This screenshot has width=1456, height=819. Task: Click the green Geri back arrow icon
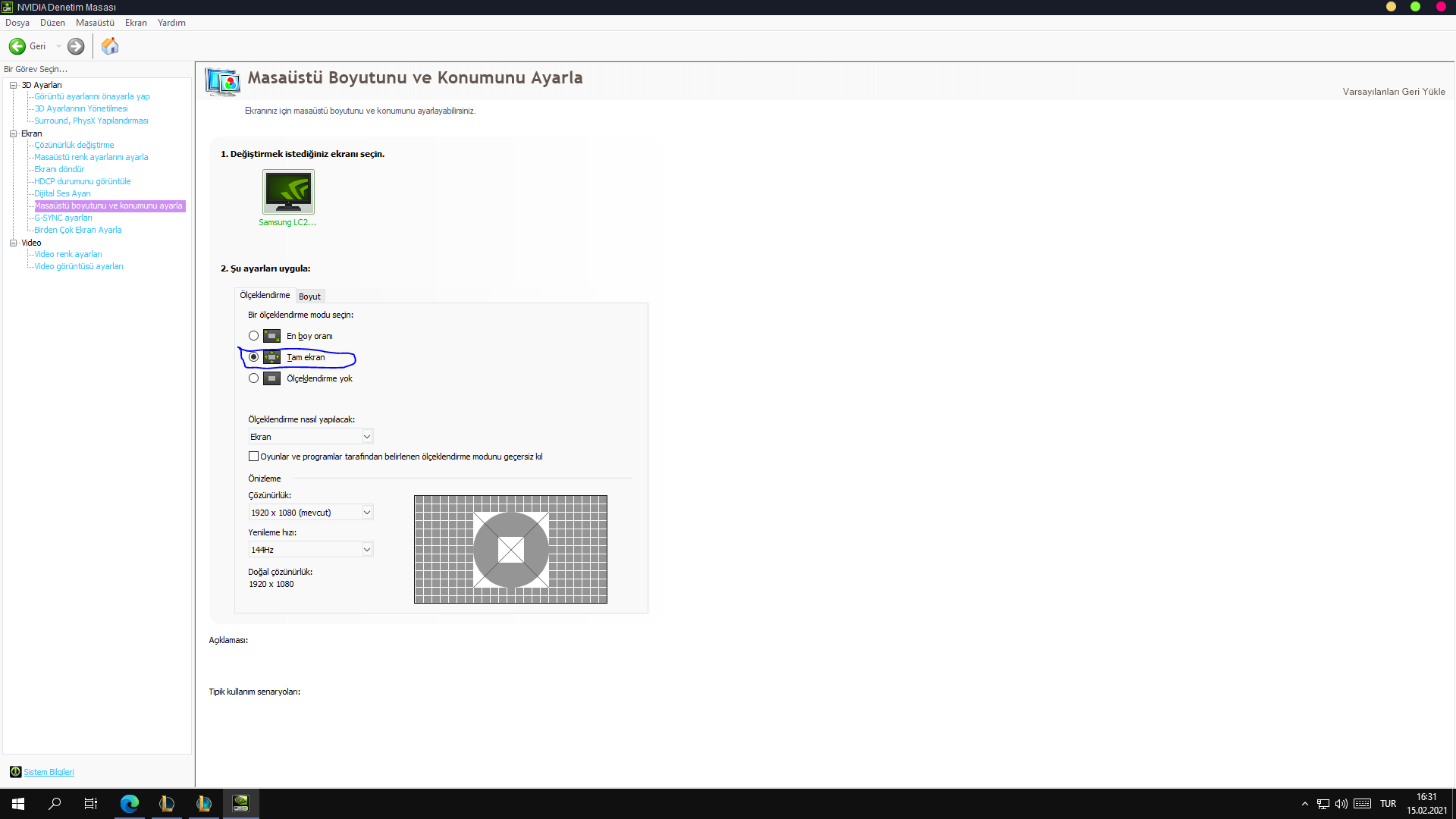[17, 46]
